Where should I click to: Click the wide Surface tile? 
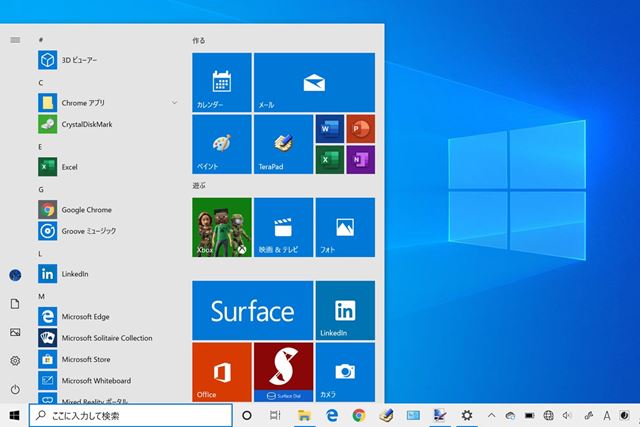[253, 310]
